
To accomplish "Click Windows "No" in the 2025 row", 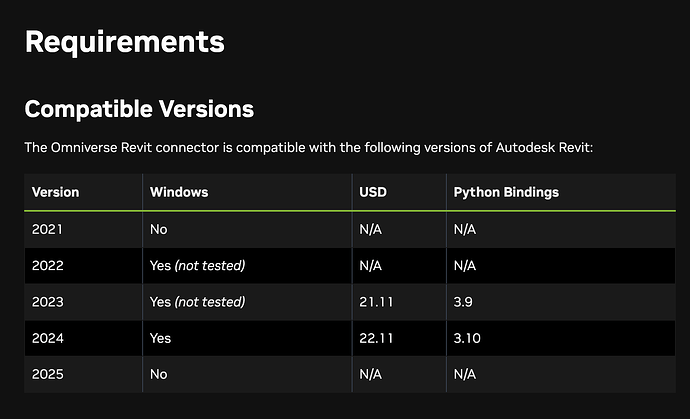I will click(x=158, y=374).
